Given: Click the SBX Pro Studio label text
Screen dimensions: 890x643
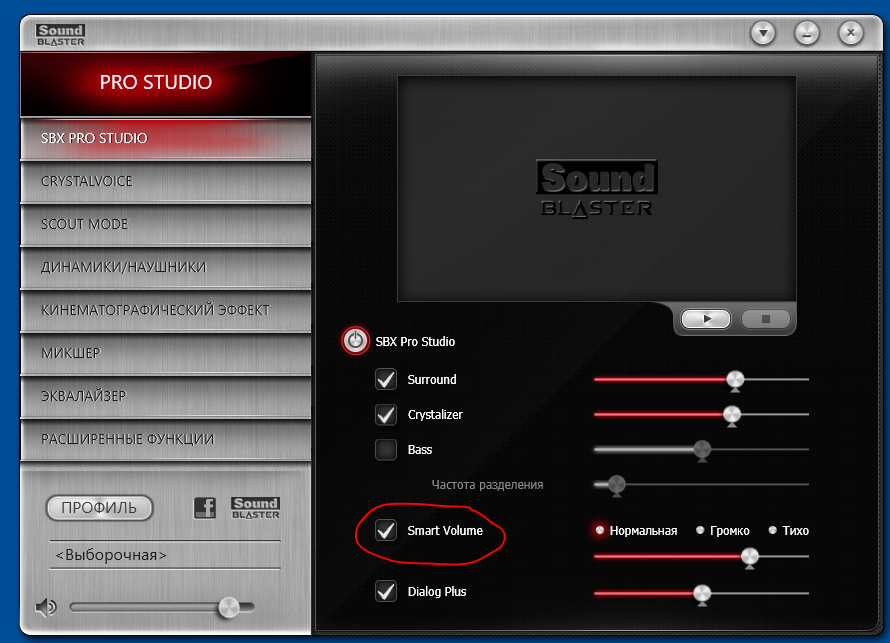Looking at the screenshot, I should click(x=415, y=342).
